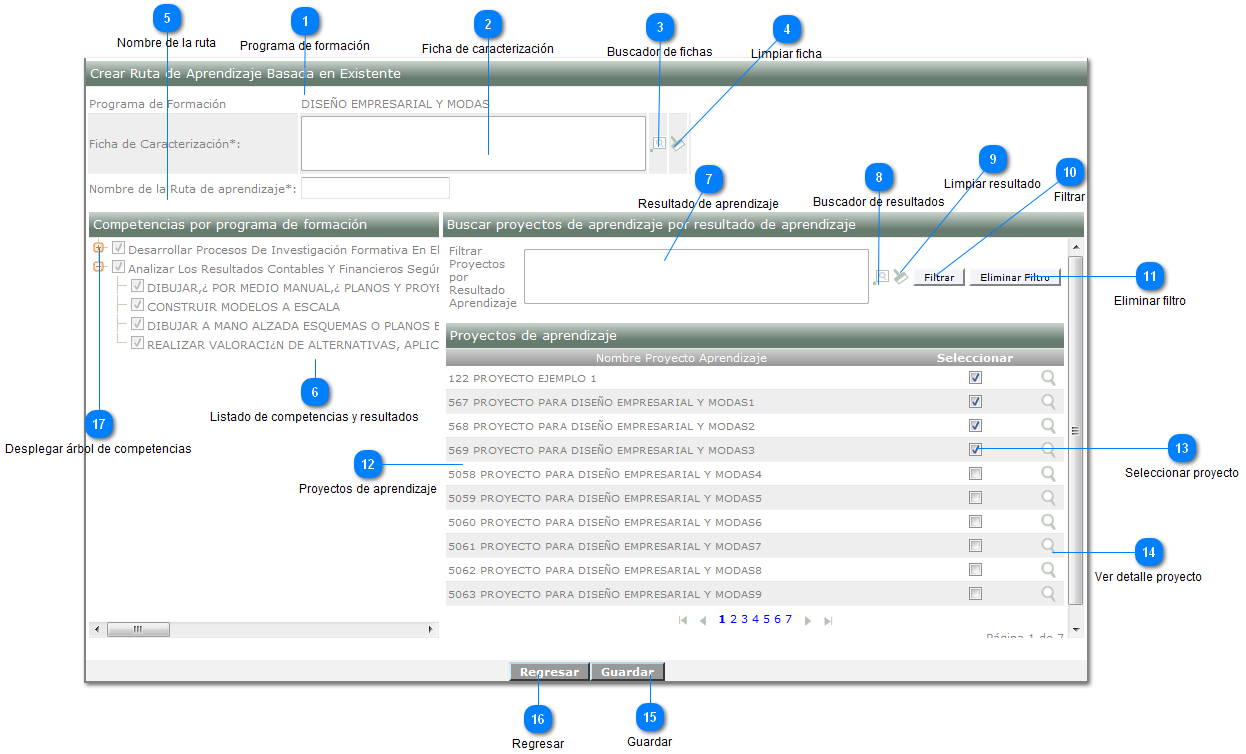Toggle Desarrollar Procesos De Investigación competency checkbox
Viewport: 1246px width, 754px height.
point(119,248)
